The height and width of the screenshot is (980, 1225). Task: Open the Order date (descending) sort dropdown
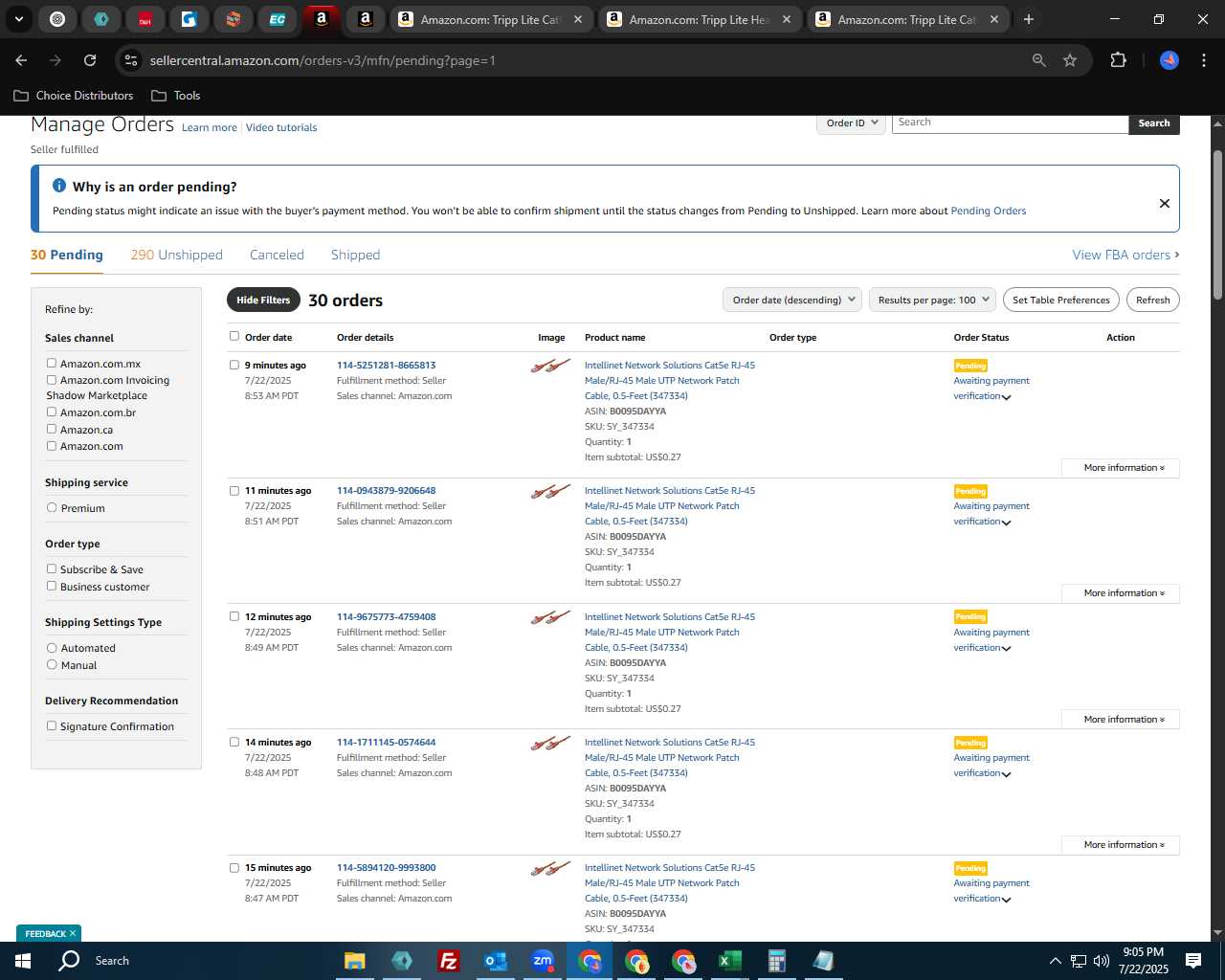tap(792, 300)
